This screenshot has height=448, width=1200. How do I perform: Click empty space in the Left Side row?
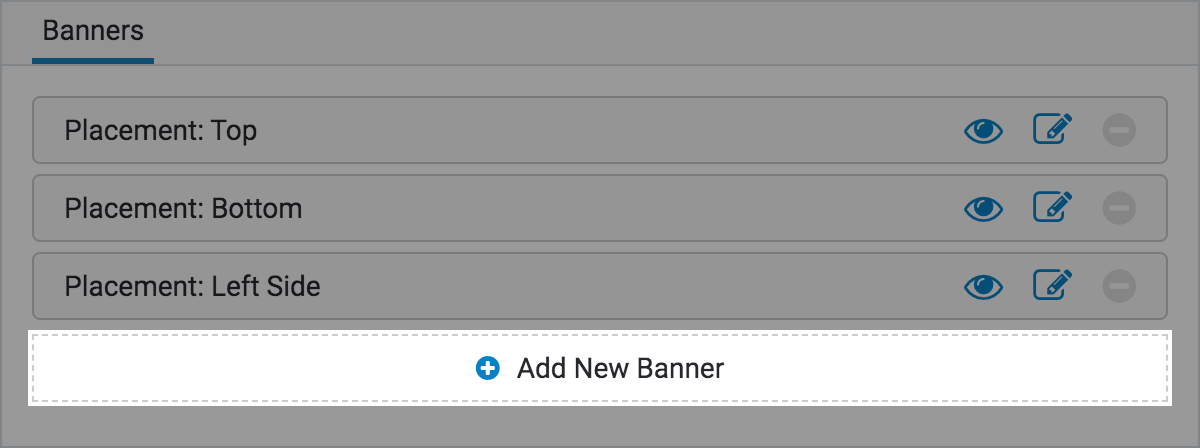[x=600, y=287]
